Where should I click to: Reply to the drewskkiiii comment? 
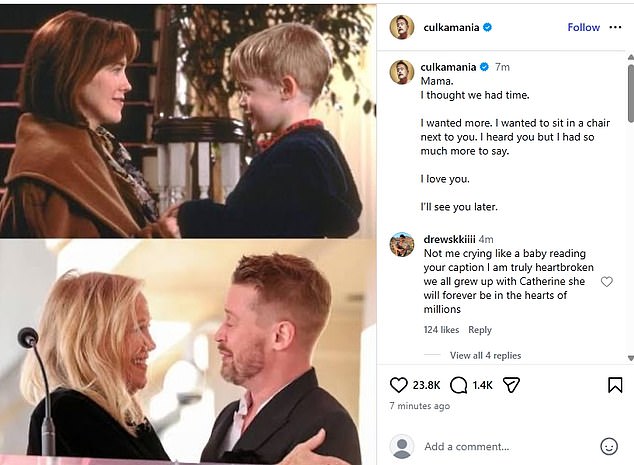[480, 330]
